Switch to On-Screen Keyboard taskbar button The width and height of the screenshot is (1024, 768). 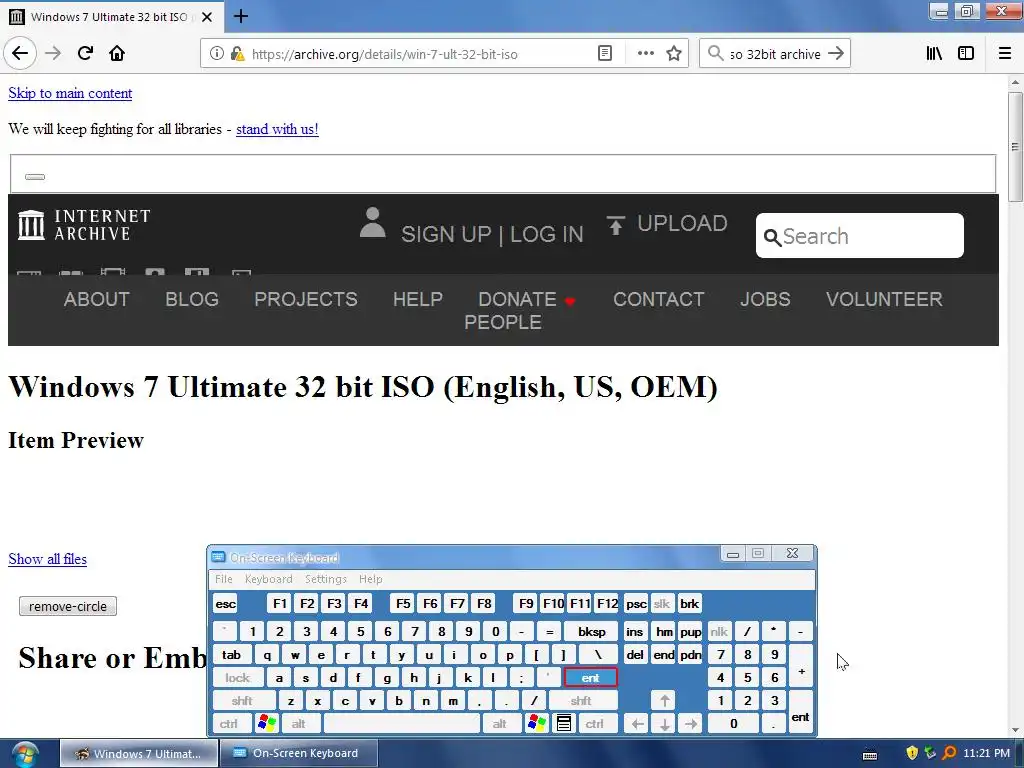coord(298,754)
